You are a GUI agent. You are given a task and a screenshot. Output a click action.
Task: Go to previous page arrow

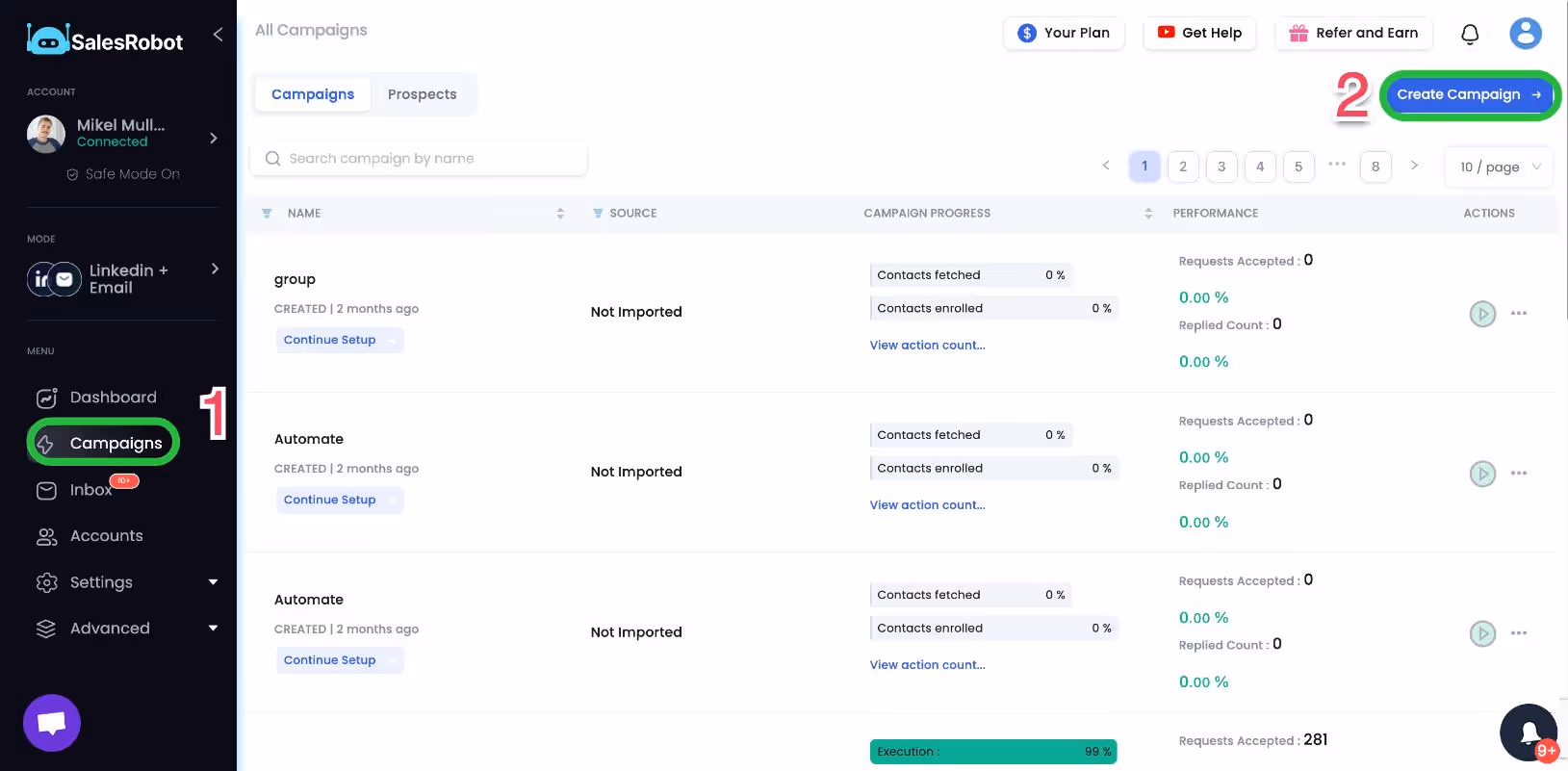point(1106,166)
